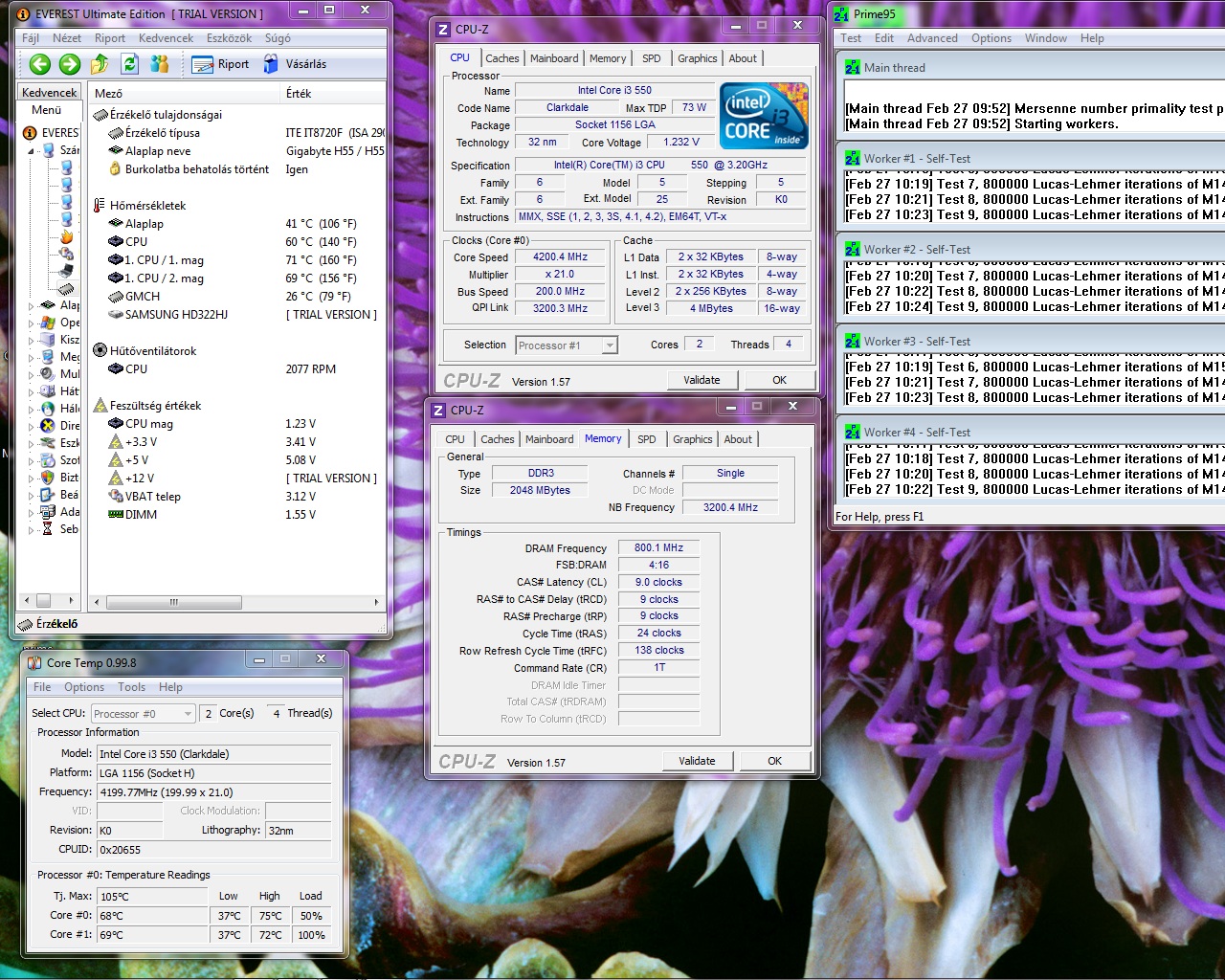This screenshot has width=1225, height=980.
Task: Click the SAMSUNG HD322HJ drive icon
Action: [x=116, y=314]
